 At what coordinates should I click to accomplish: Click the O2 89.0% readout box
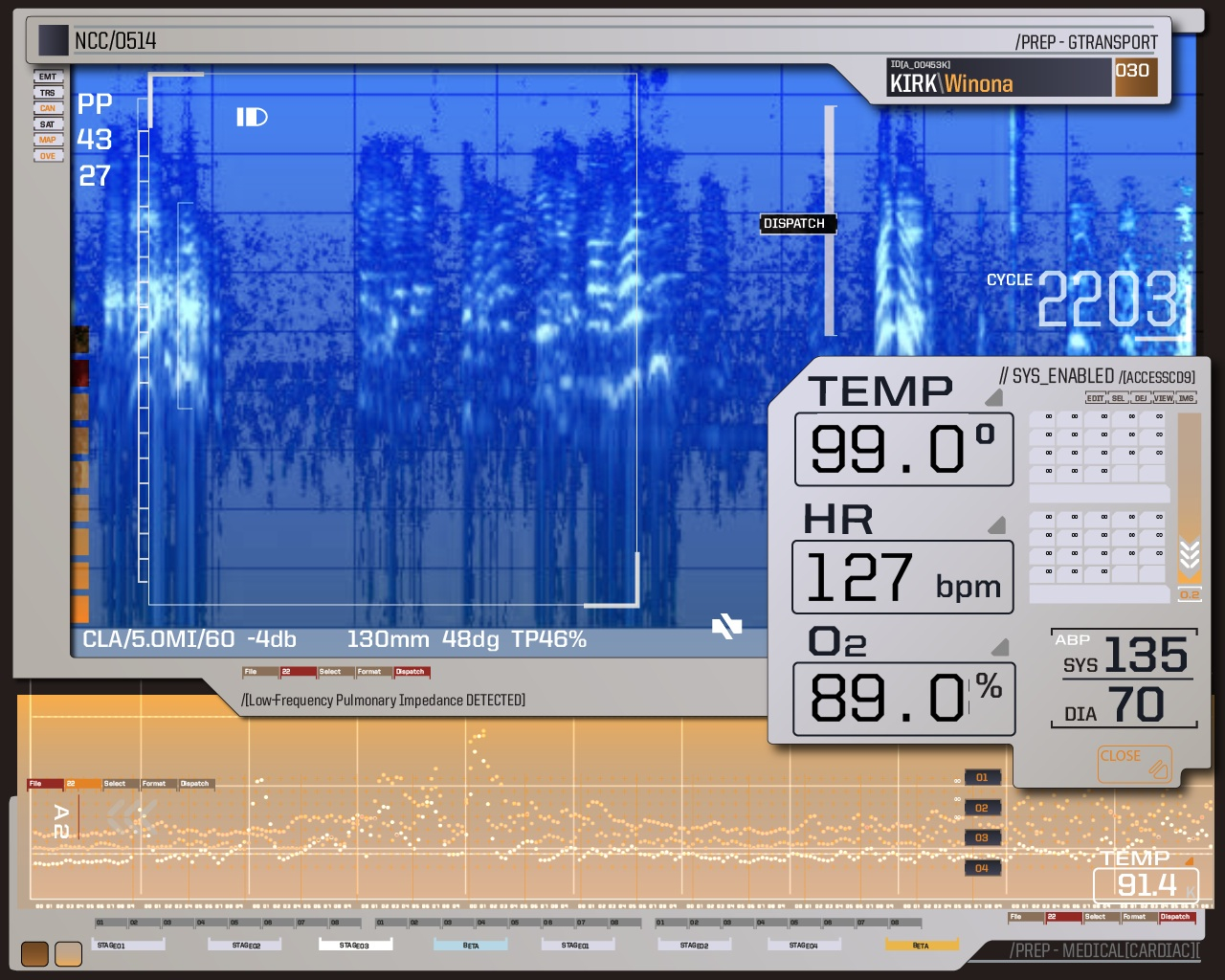904,699
